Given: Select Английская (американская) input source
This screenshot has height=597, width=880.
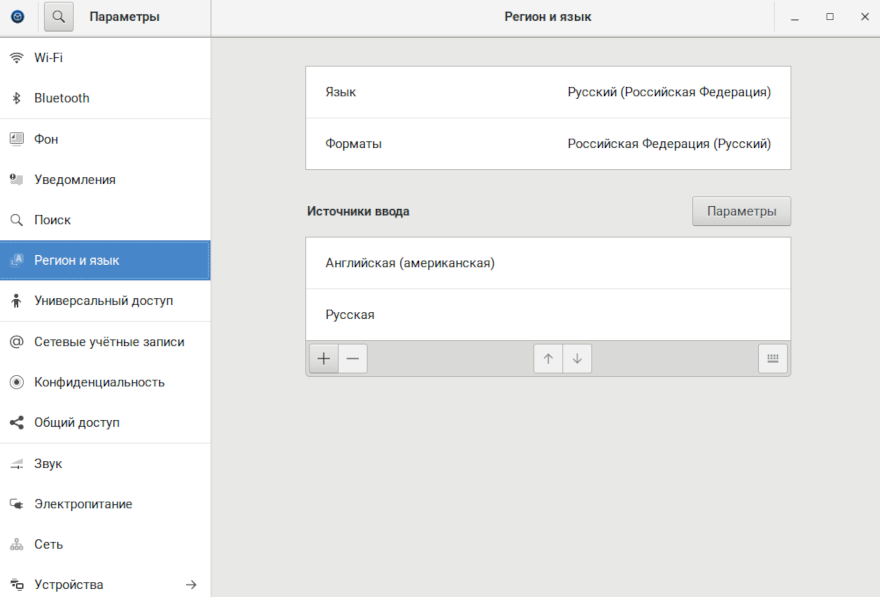Looking at the screenshot, I should click(x=547, y=263).
